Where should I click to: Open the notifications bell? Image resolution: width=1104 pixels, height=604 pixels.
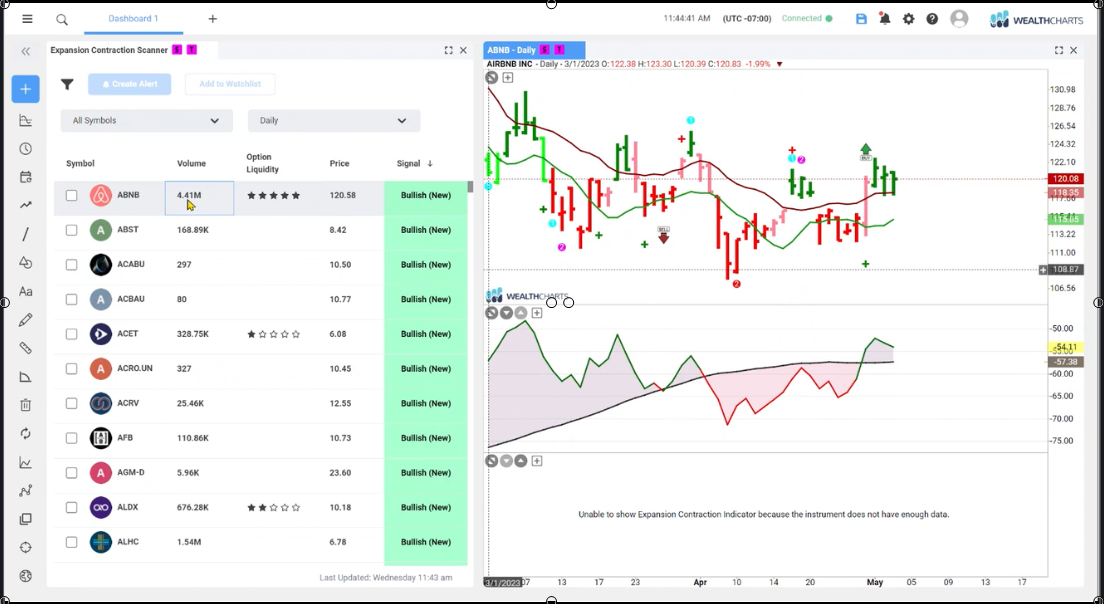click(x=885, y=19)
